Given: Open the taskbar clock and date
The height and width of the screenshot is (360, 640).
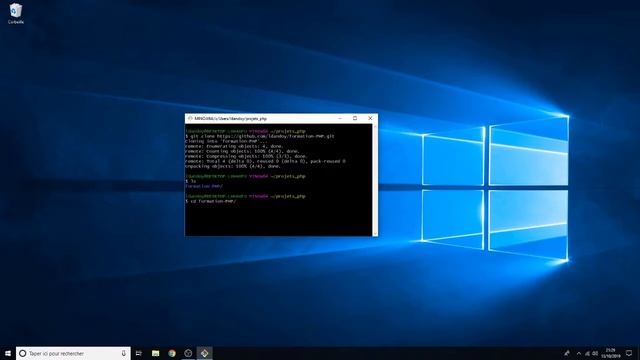Looking at the screenshot, I should (x=611, y=353).
